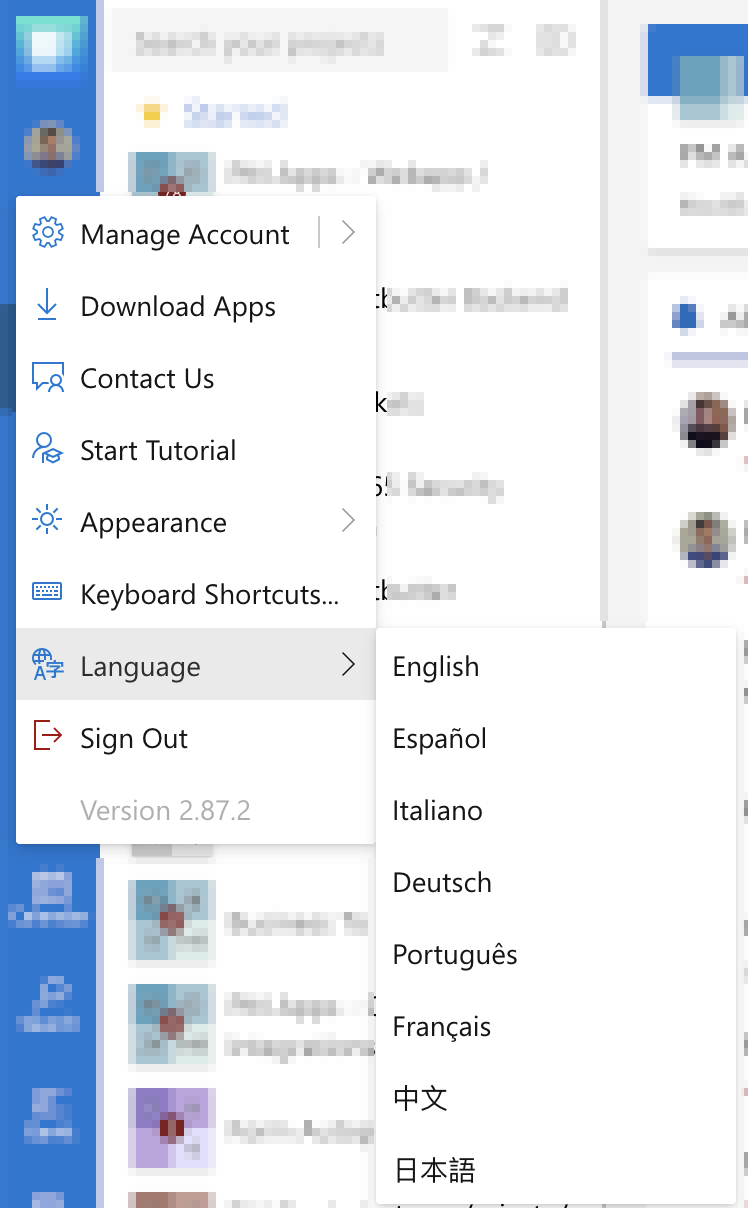Choose Italiano as the language

pos(438,811)
